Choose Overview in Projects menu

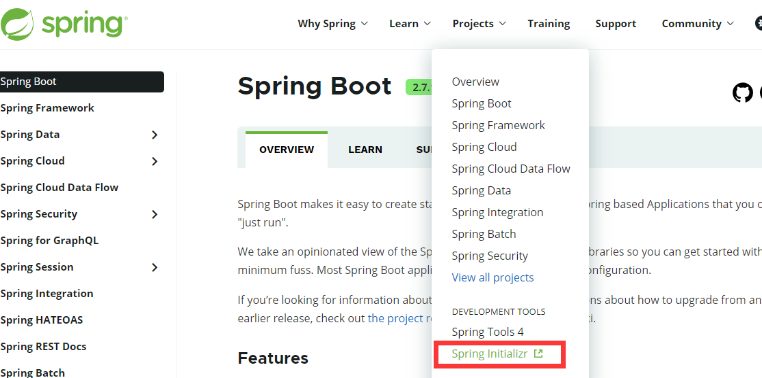pos(475,82)
